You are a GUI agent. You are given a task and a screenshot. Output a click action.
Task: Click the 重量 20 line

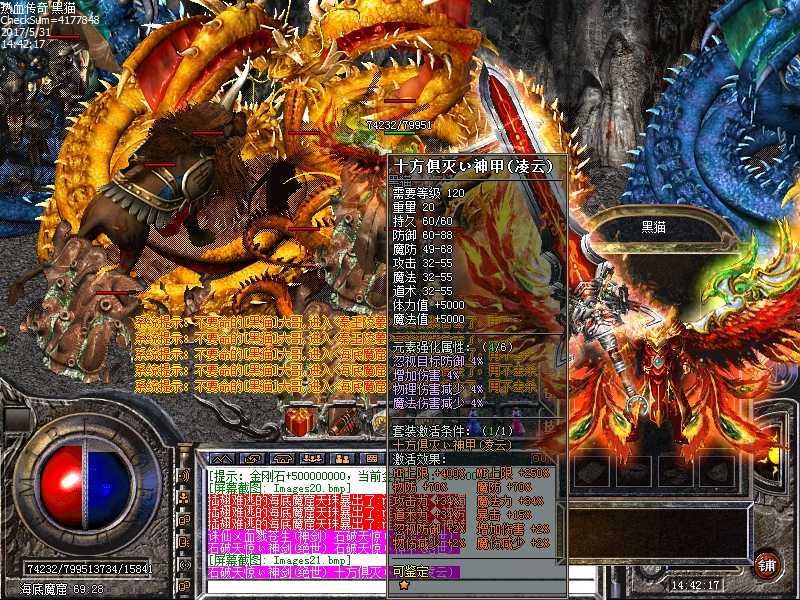tap(414, 207)
